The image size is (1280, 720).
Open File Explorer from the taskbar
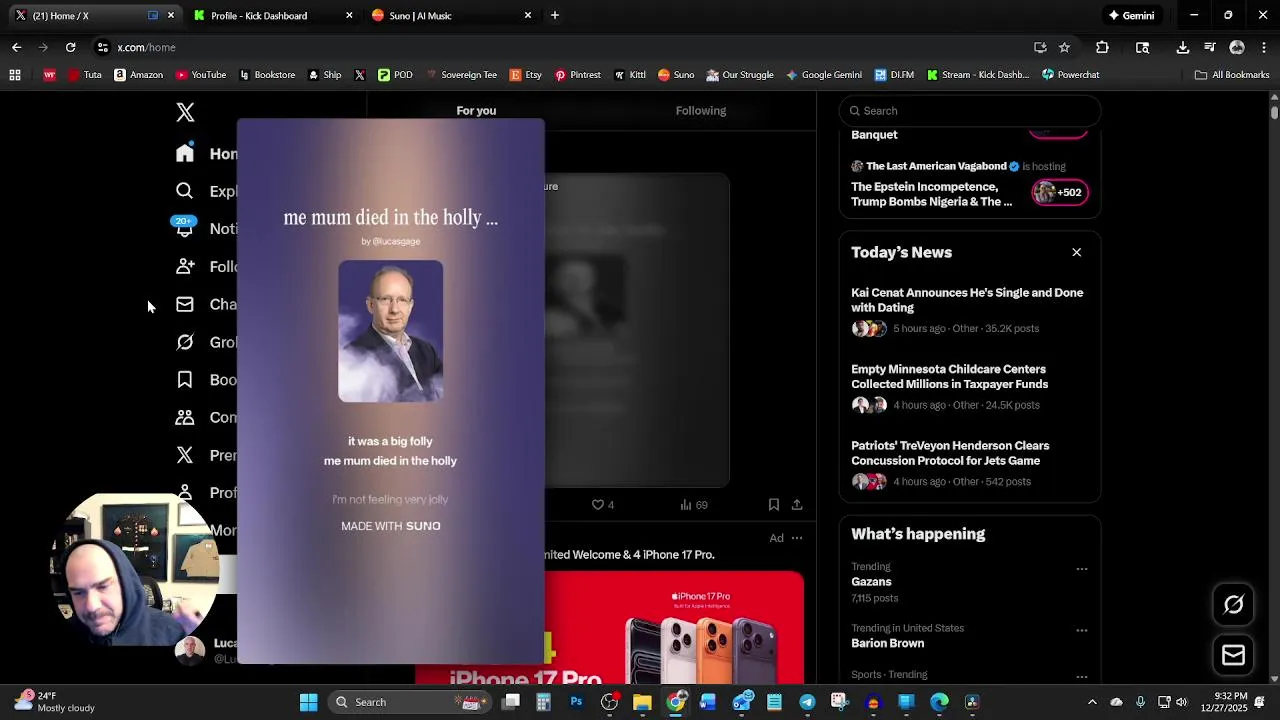point(642,702)
